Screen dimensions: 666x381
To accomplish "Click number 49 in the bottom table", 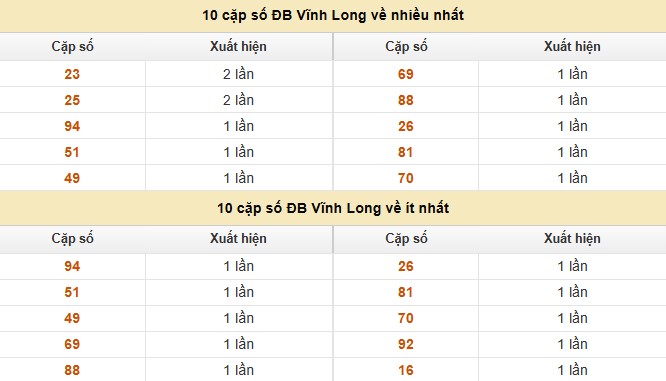I will (72, 318).
